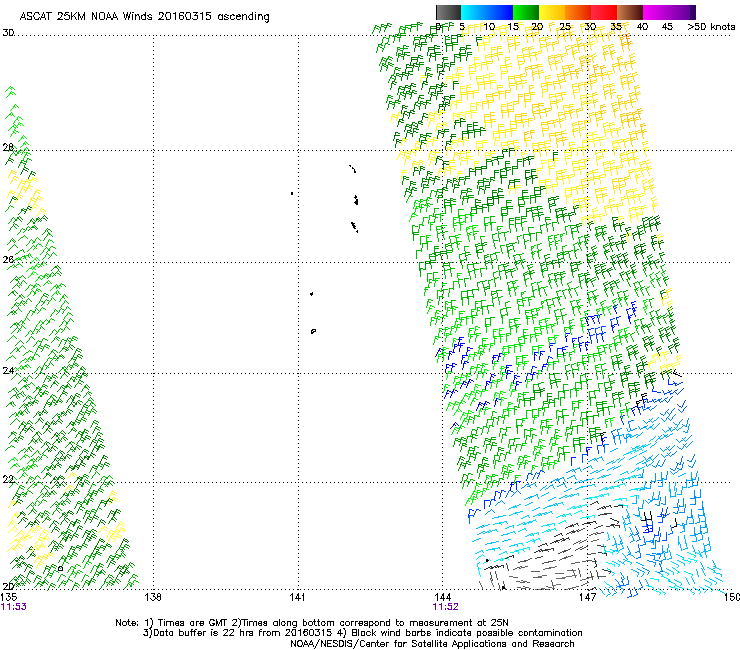740x650 pixels.
Task: Click the '>50 knots' legend label
Action: [x=711, y=27]
